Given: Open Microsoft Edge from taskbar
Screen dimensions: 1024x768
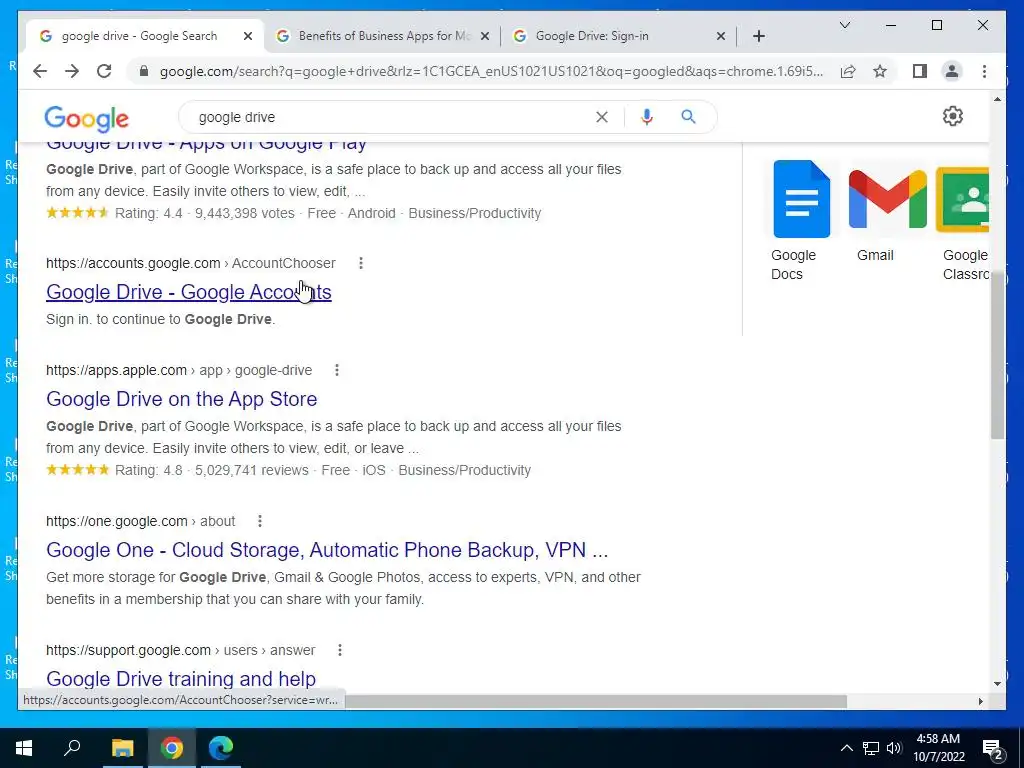Looking at the screenshot, I should [x=221, y=748].
